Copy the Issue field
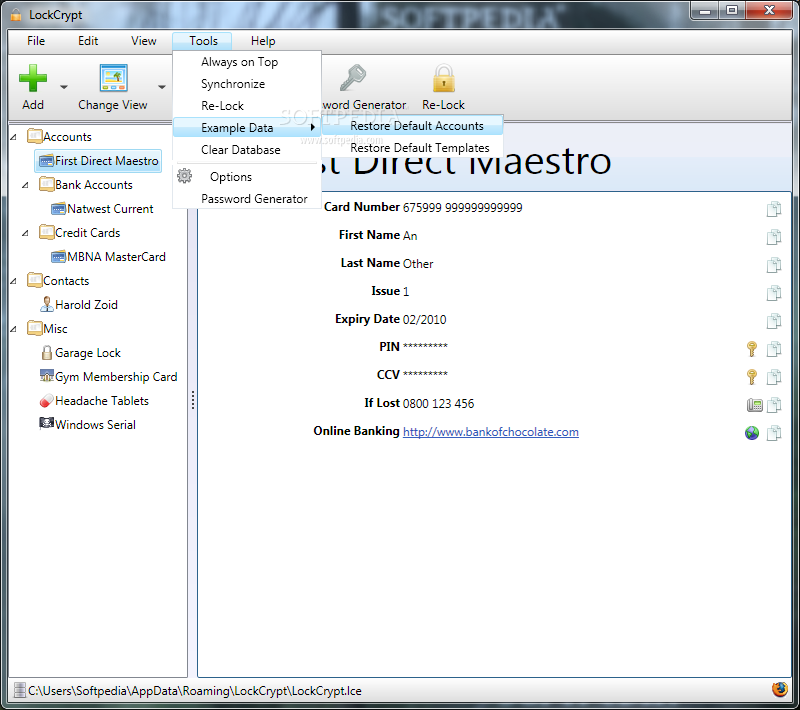Image resolution: width=800 pixels, height=710 pixels. [774, 293]
